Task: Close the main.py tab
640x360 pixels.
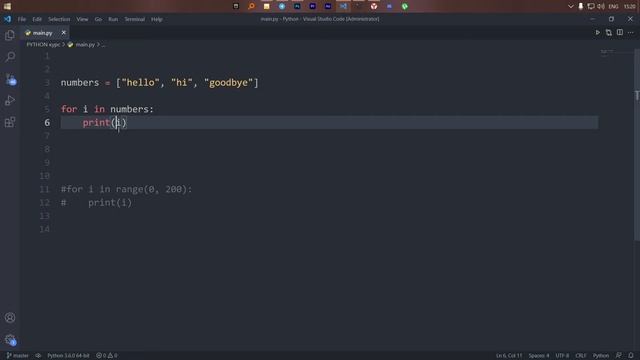Action: coord(63,33)
